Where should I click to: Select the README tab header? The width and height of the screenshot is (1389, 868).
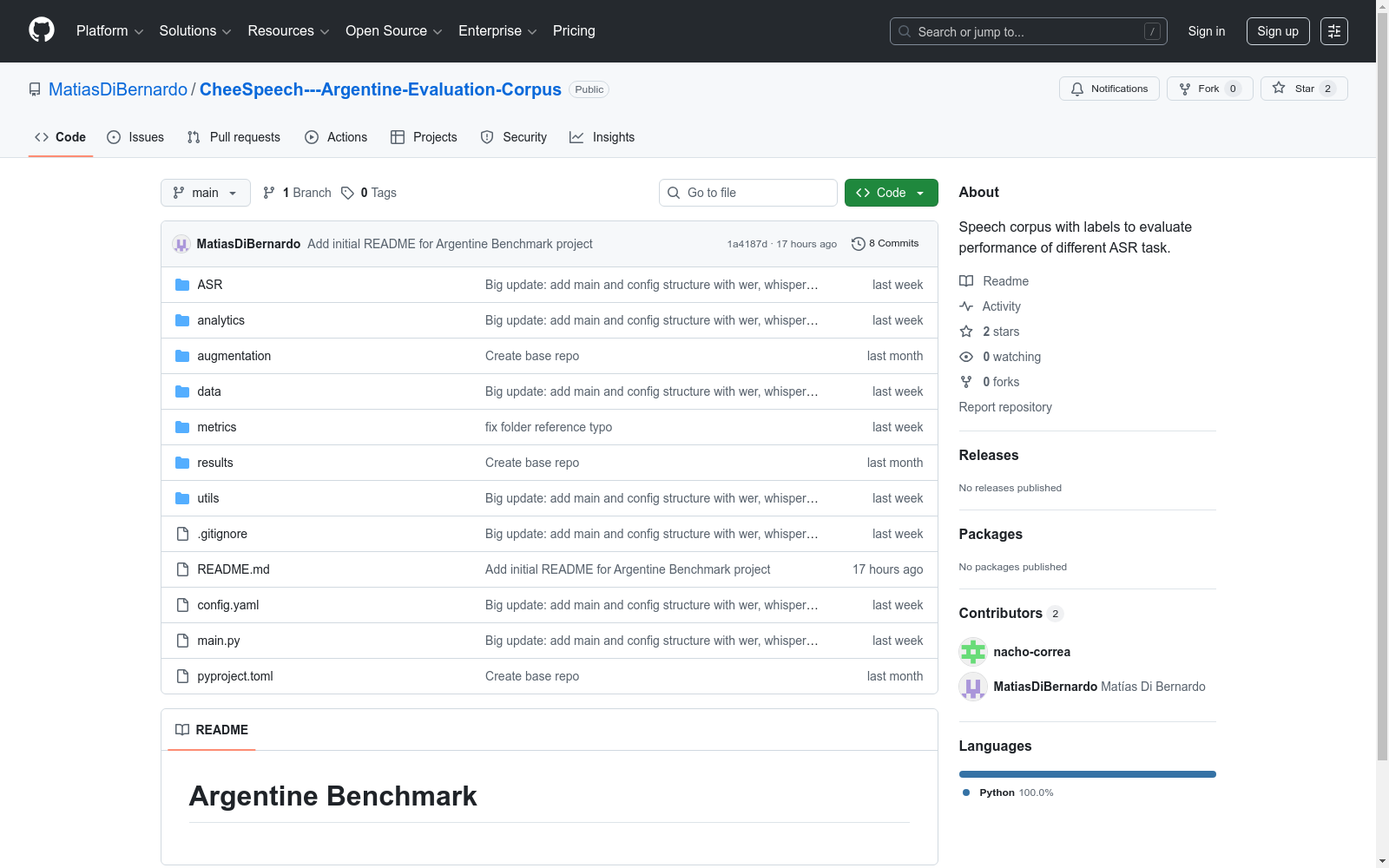point(212,730)
